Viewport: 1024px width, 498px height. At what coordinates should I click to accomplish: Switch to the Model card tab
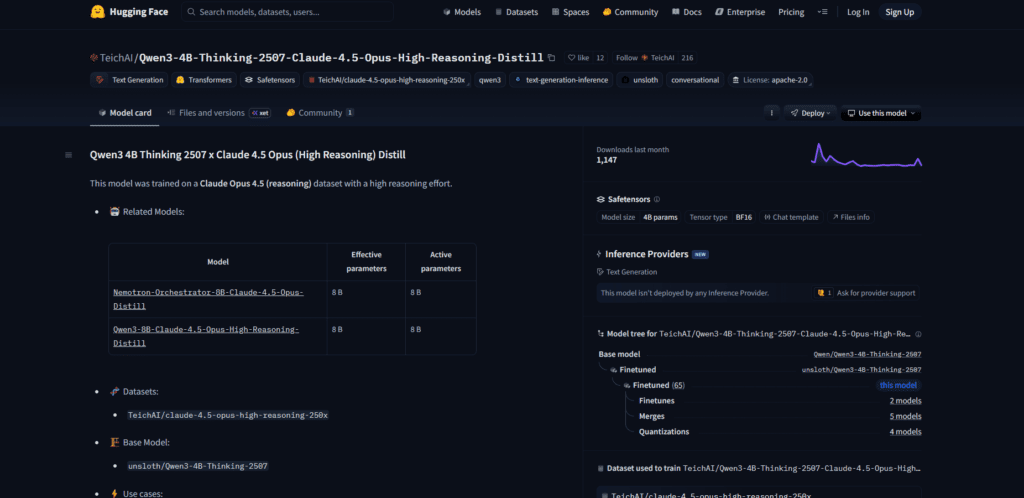point(125,113)
